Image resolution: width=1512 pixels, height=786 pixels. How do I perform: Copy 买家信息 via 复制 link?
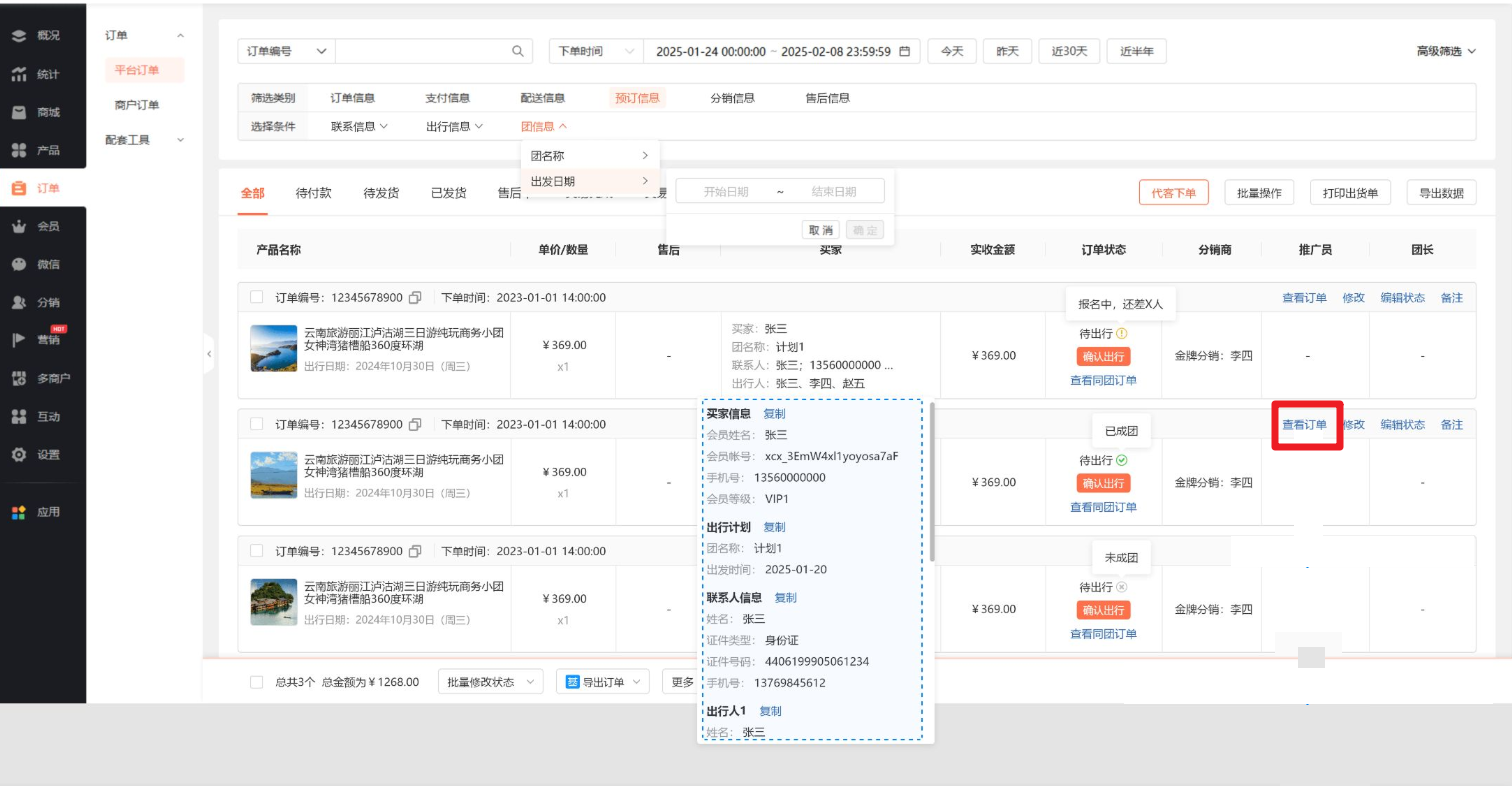[774, 414]
